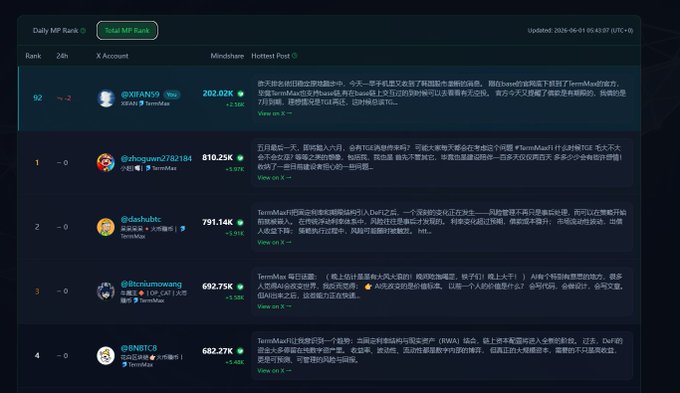Viewport: 680px width, 393px height.
Task: Click the 810.25K mindshare value
Action: [218, 157]
